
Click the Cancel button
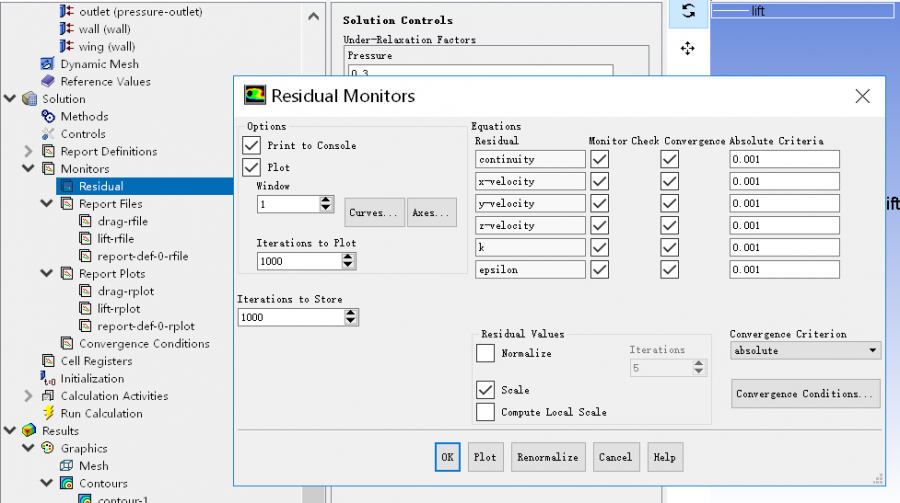click(x=615, y=457)
